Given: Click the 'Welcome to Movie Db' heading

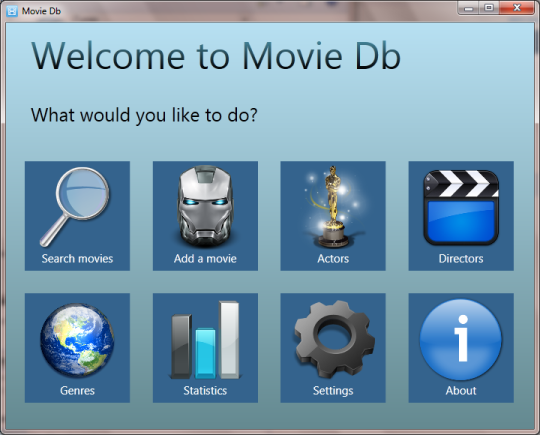Looking at the screenshot, I should pyautogui.click(x=216, y=56).
